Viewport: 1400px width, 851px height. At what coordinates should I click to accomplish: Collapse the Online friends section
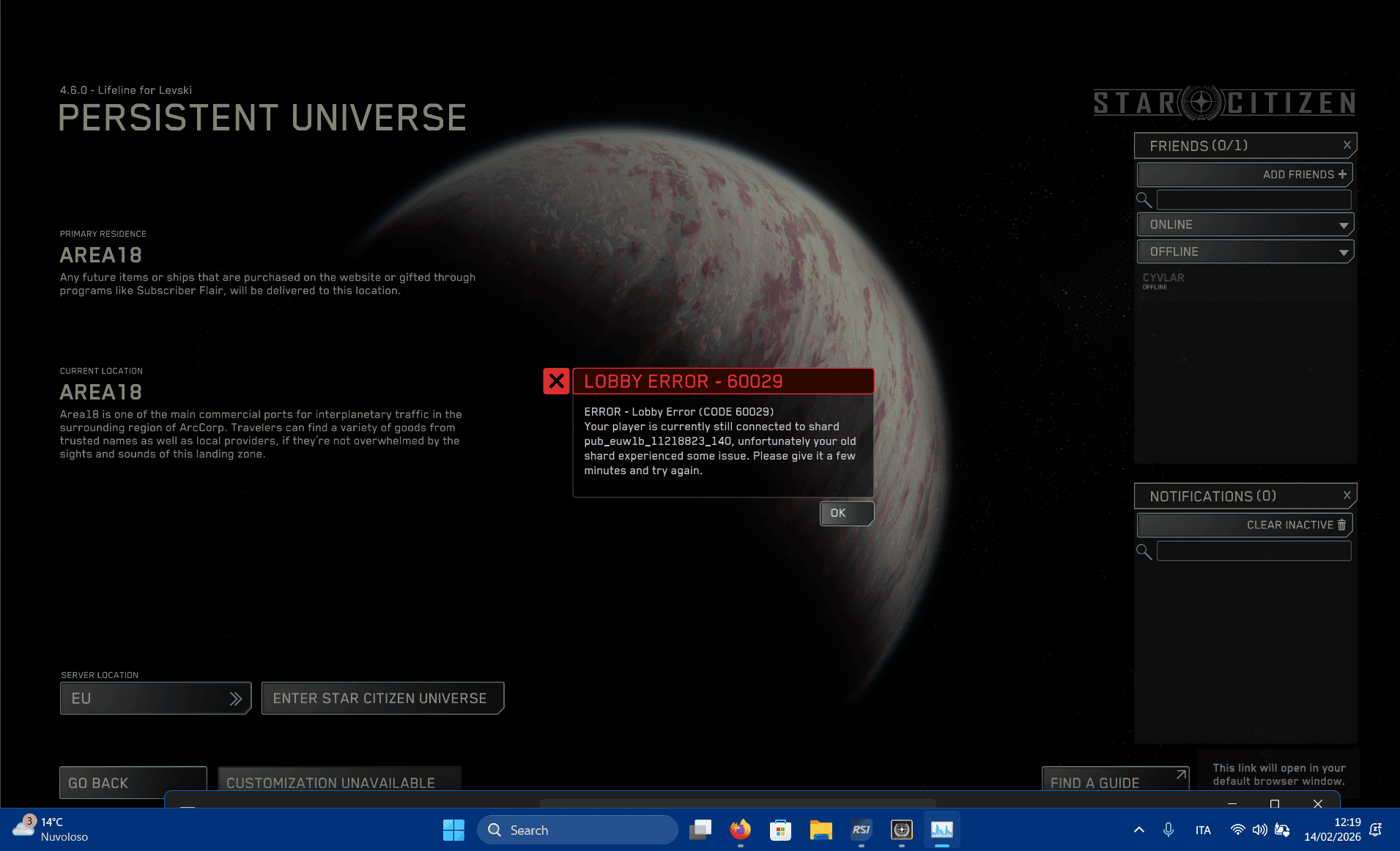1245,224
